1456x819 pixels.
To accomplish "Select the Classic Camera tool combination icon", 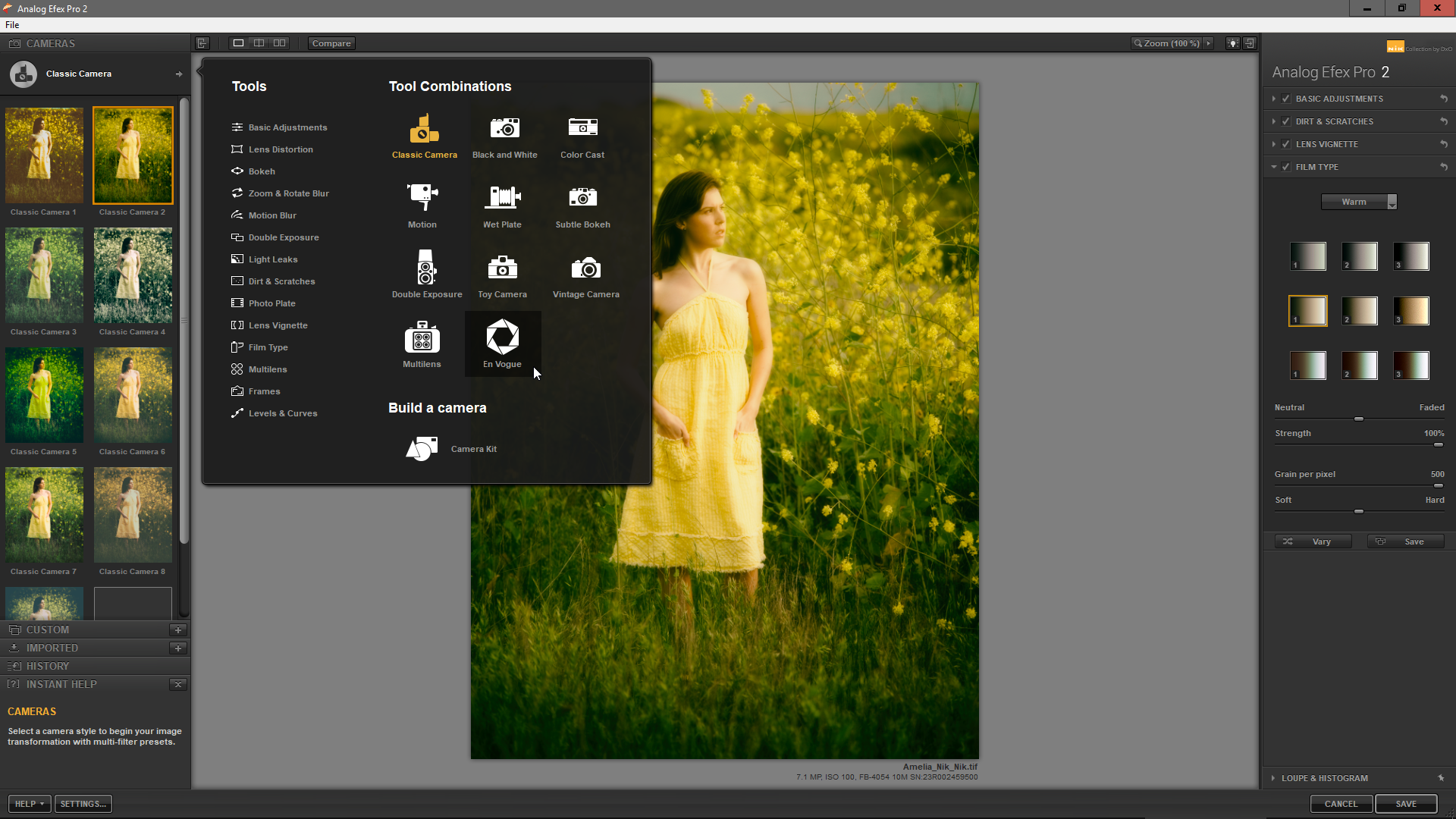I will [x=424, y=129].
